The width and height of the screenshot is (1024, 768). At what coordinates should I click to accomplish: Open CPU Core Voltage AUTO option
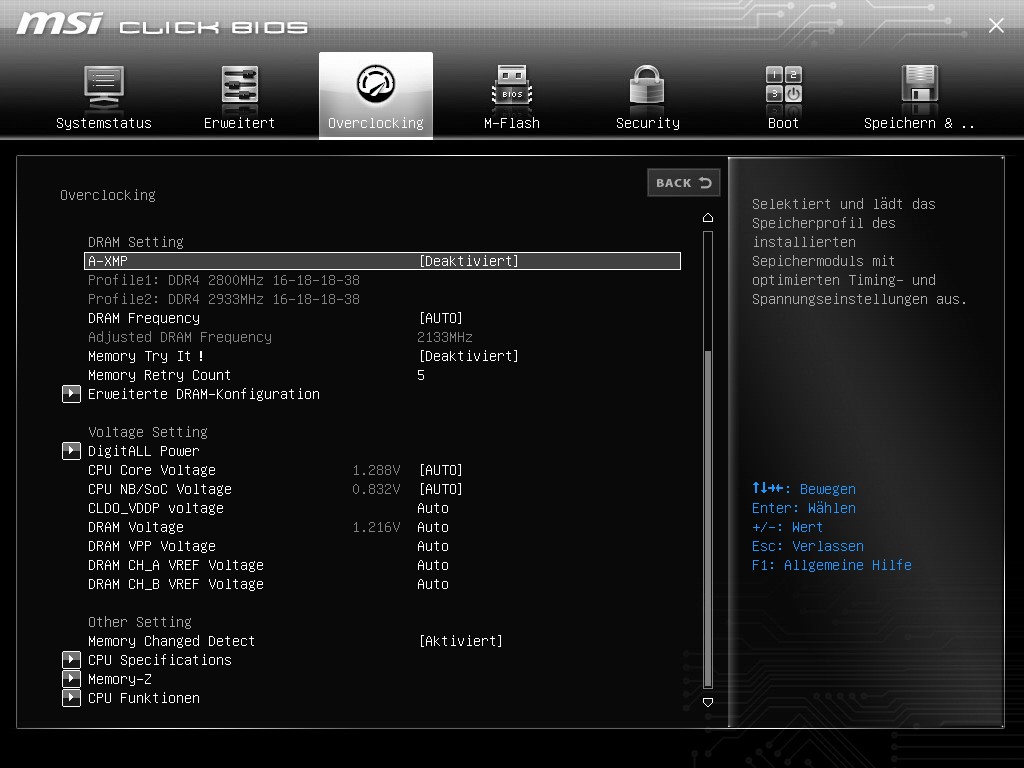pos(441,470)
